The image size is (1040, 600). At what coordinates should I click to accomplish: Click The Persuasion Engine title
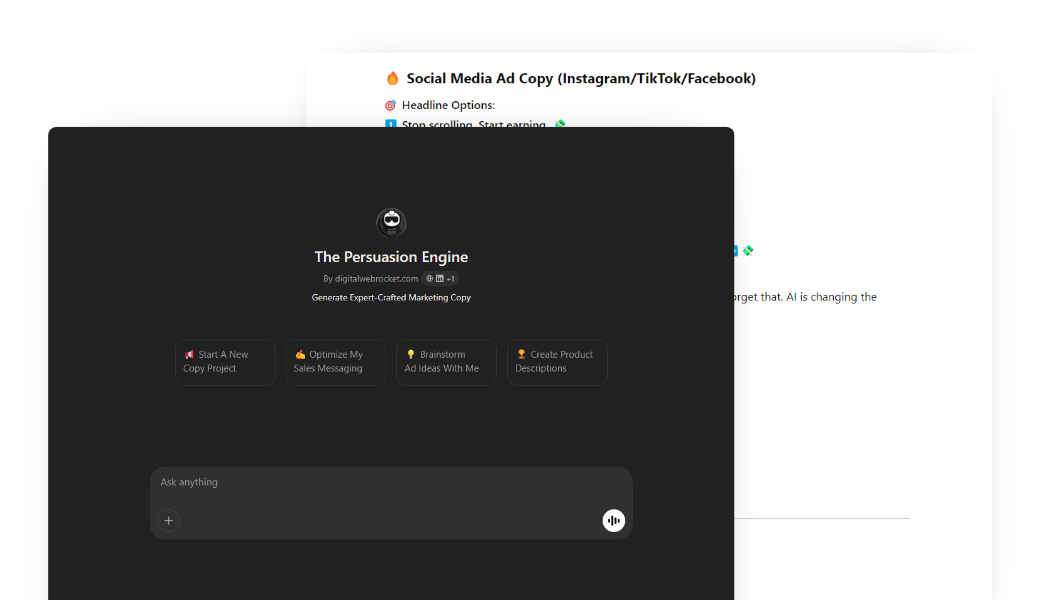click(391, 257)
